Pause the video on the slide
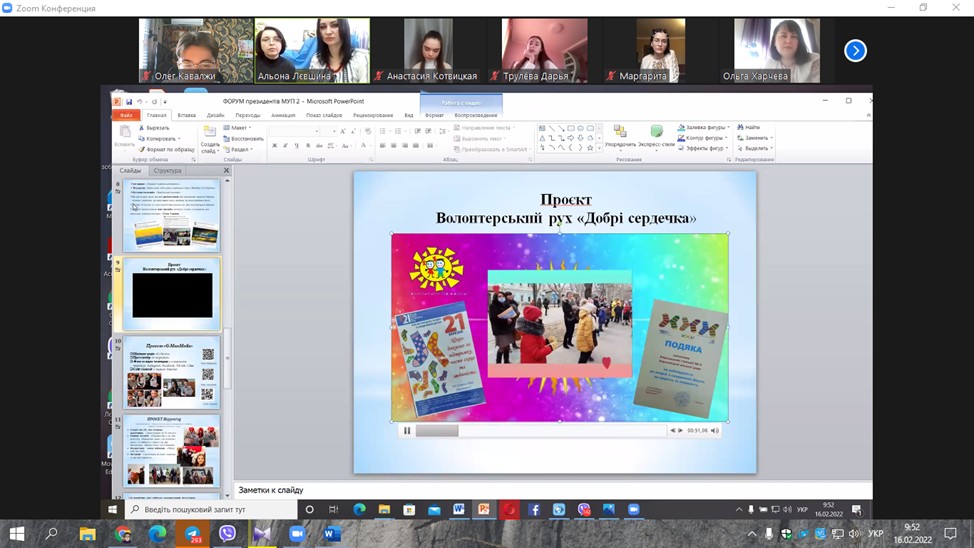Screen dimensions: 974x548 pos(407,431)
